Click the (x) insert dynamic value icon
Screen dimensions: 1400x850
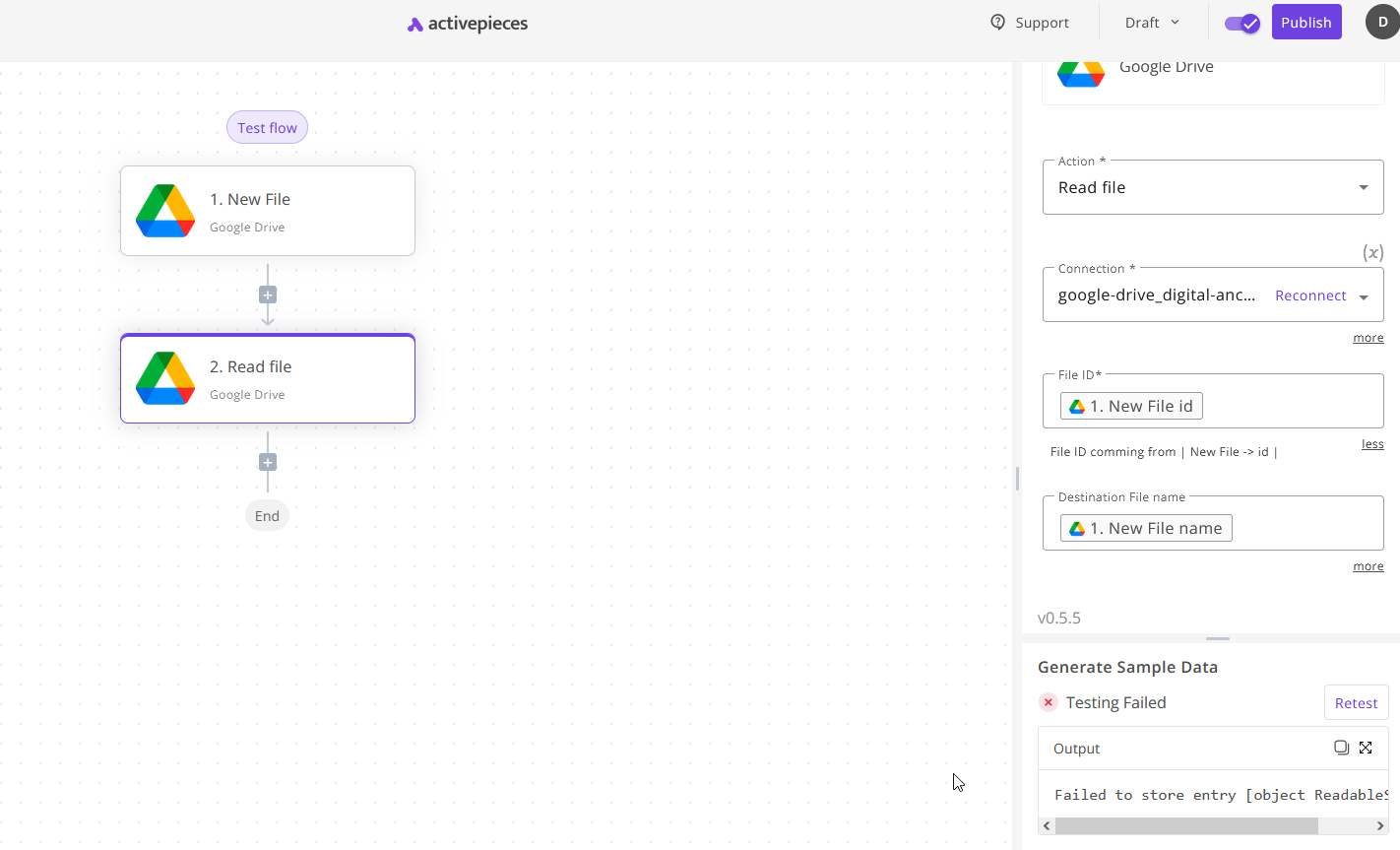[x=1372, y=252]
